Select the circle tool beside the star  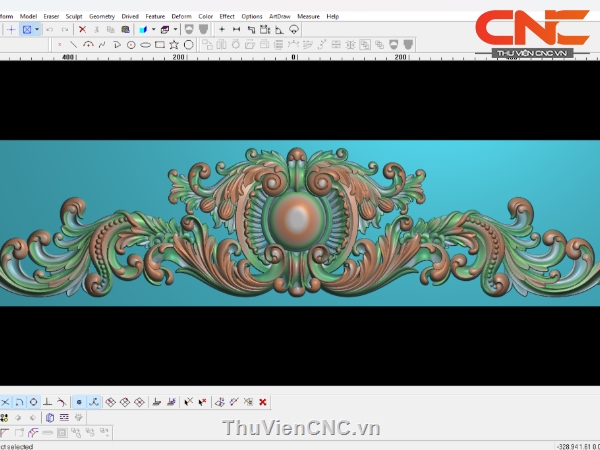click(188, 45)
